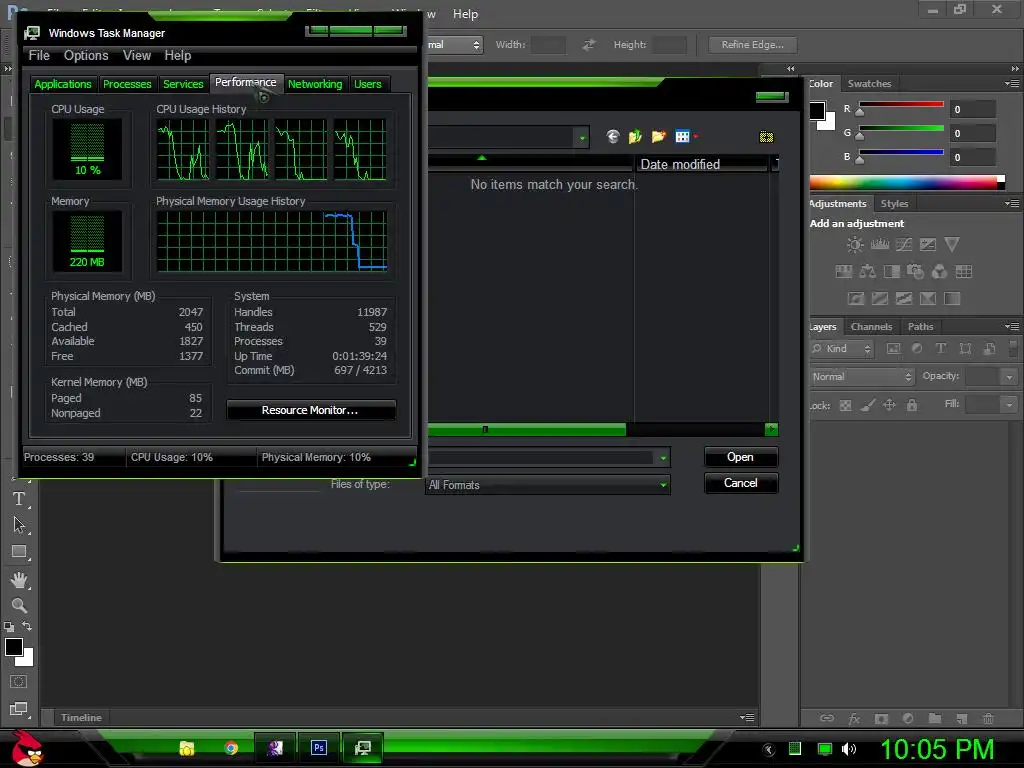Toggle smart object layer filter icon

tap(989, 349)
